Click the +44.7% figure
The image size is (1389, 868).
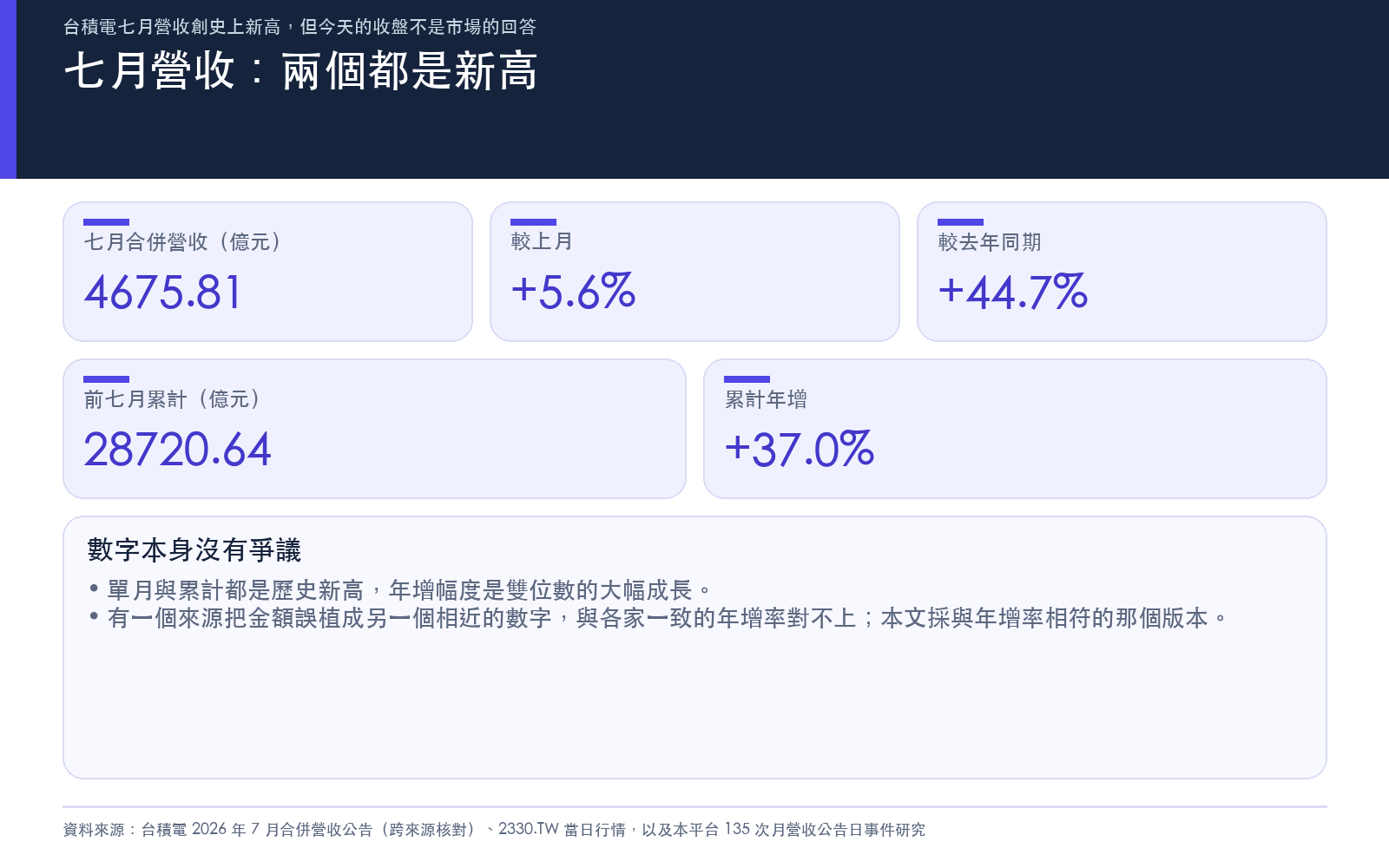point(1012,292)
